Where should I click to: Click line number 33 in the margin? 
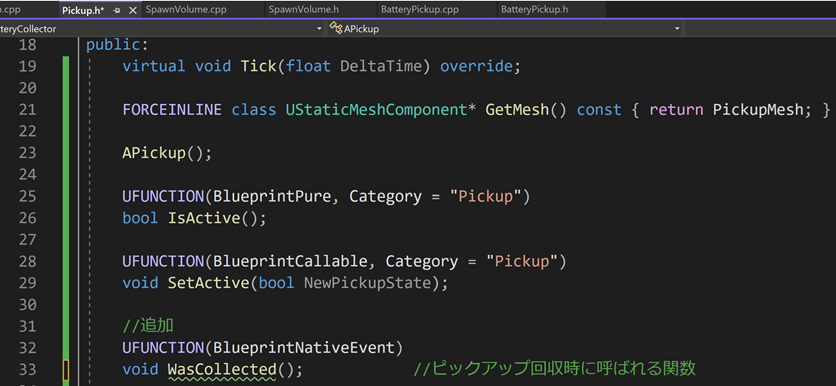tap(27, 369)
